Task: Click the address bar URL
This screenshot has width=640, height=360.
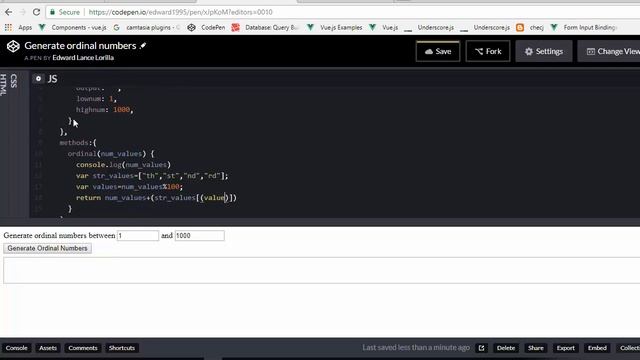Action: pos(180,12)
